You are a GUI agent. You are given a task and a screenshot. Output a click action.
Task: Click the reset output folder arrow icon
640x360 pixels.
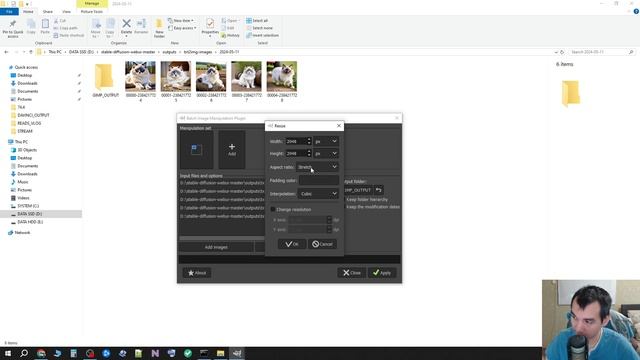[x=378, y=190]
